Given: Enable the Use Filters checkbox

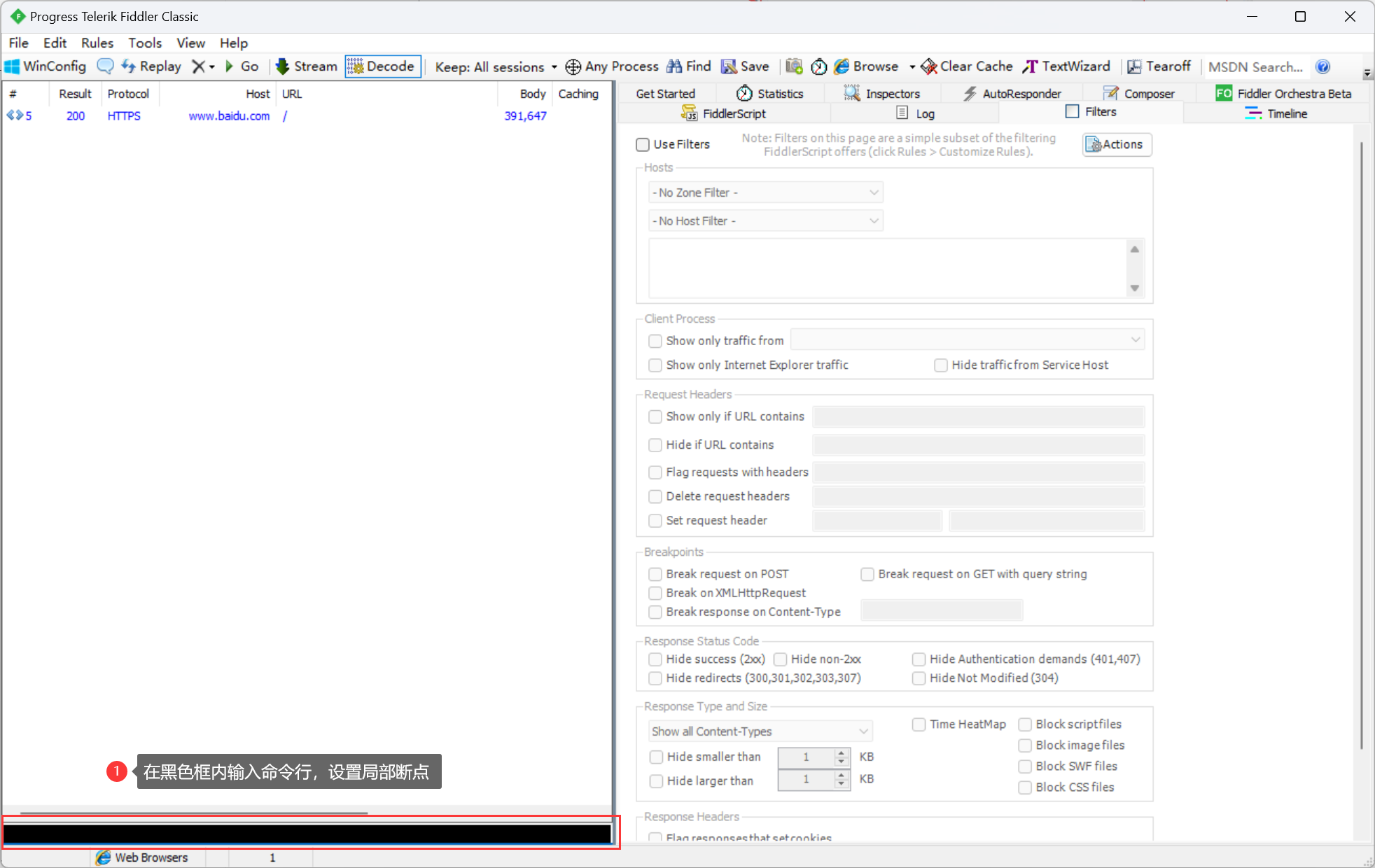Looking at the screenshot, I should (x=643, y=145).
